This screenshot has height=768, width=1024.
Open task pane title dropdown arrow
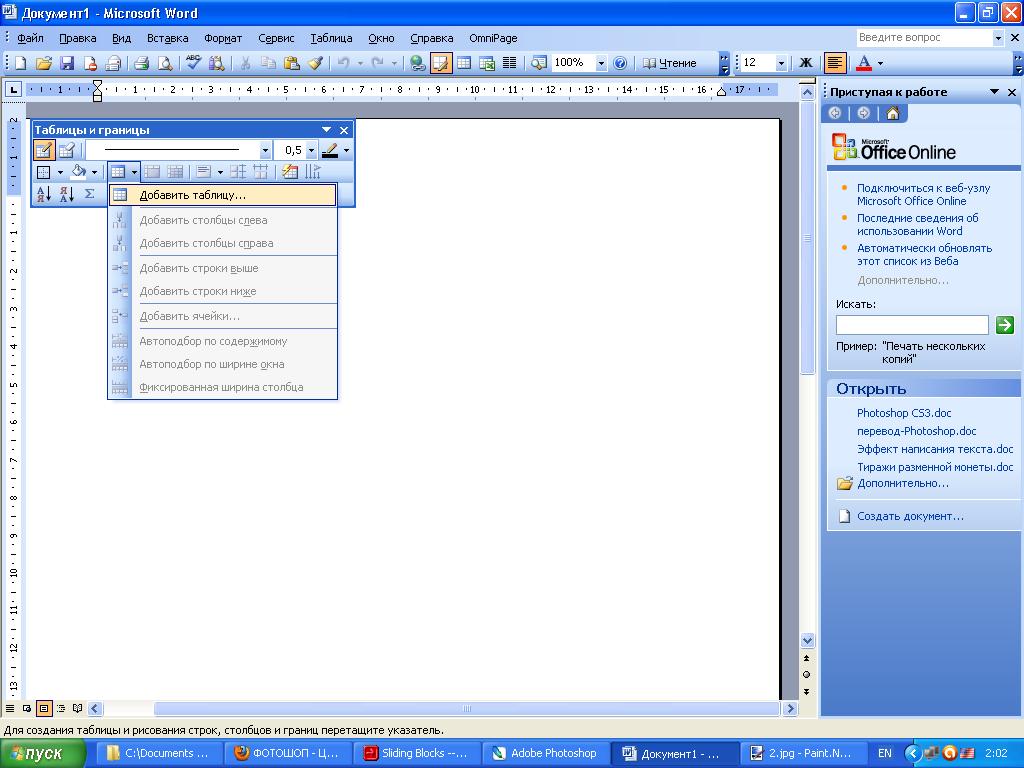[994, 92]
